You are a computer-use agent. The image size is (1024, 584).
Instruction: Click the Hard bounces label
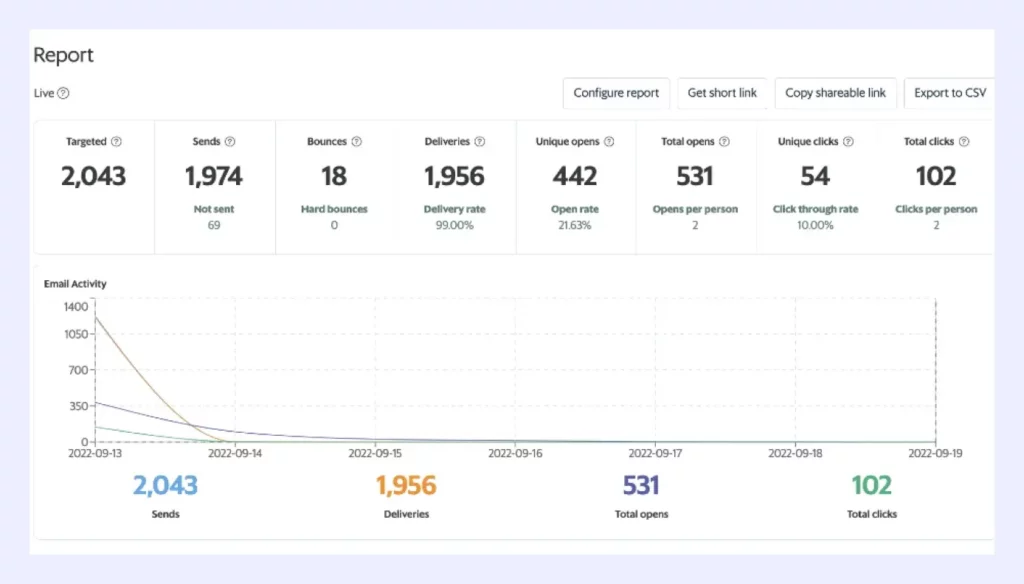(x=334, y=209)
